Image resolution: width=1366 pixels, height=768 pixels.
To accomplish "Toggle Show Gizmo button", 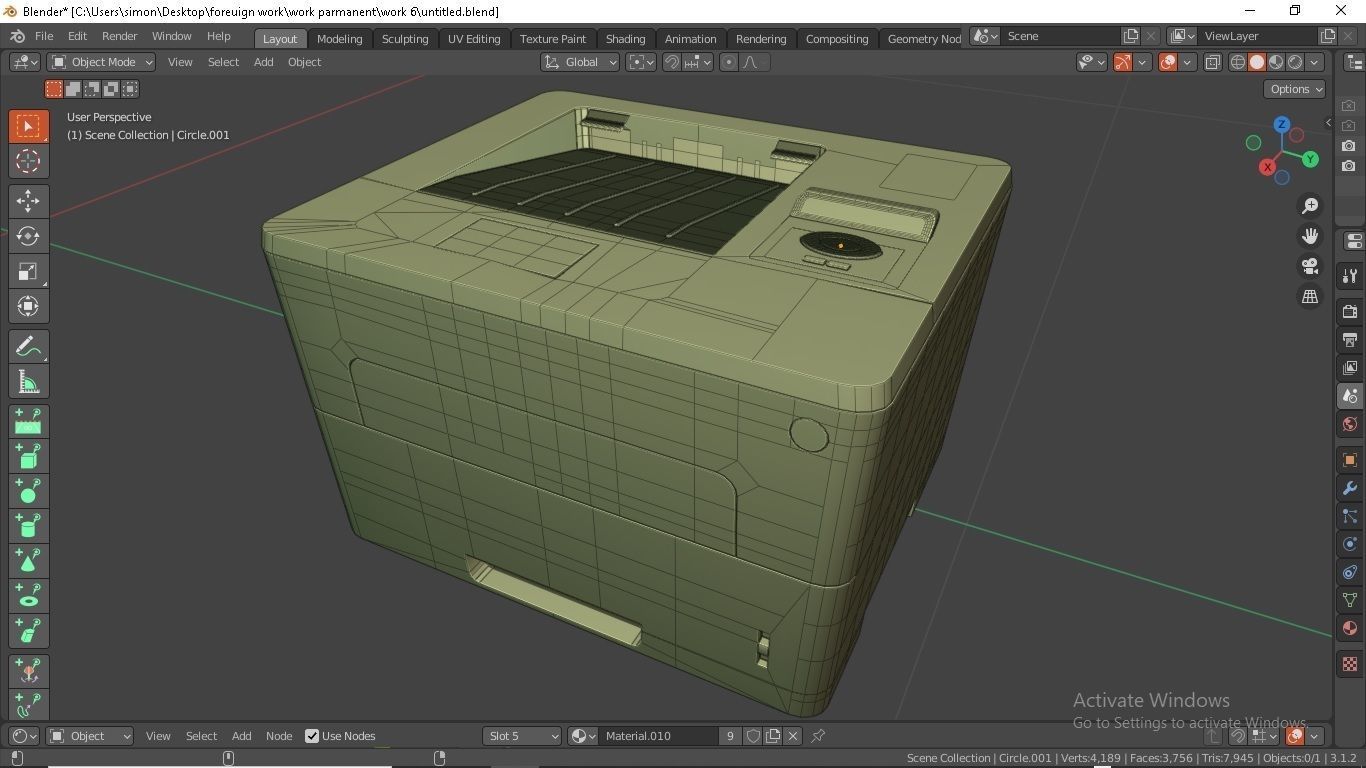I will pyautogui.click(x=1123, y=62).
